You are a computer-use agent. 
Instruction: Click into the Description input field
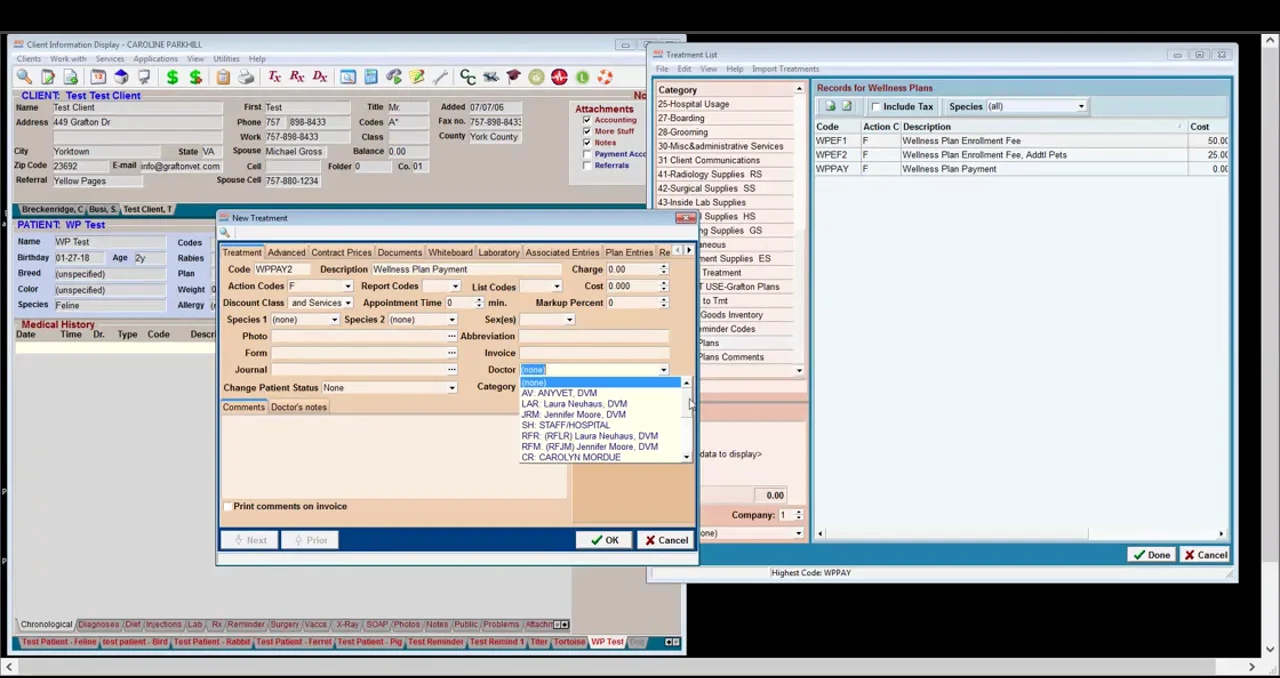click(x=466, y=270)
